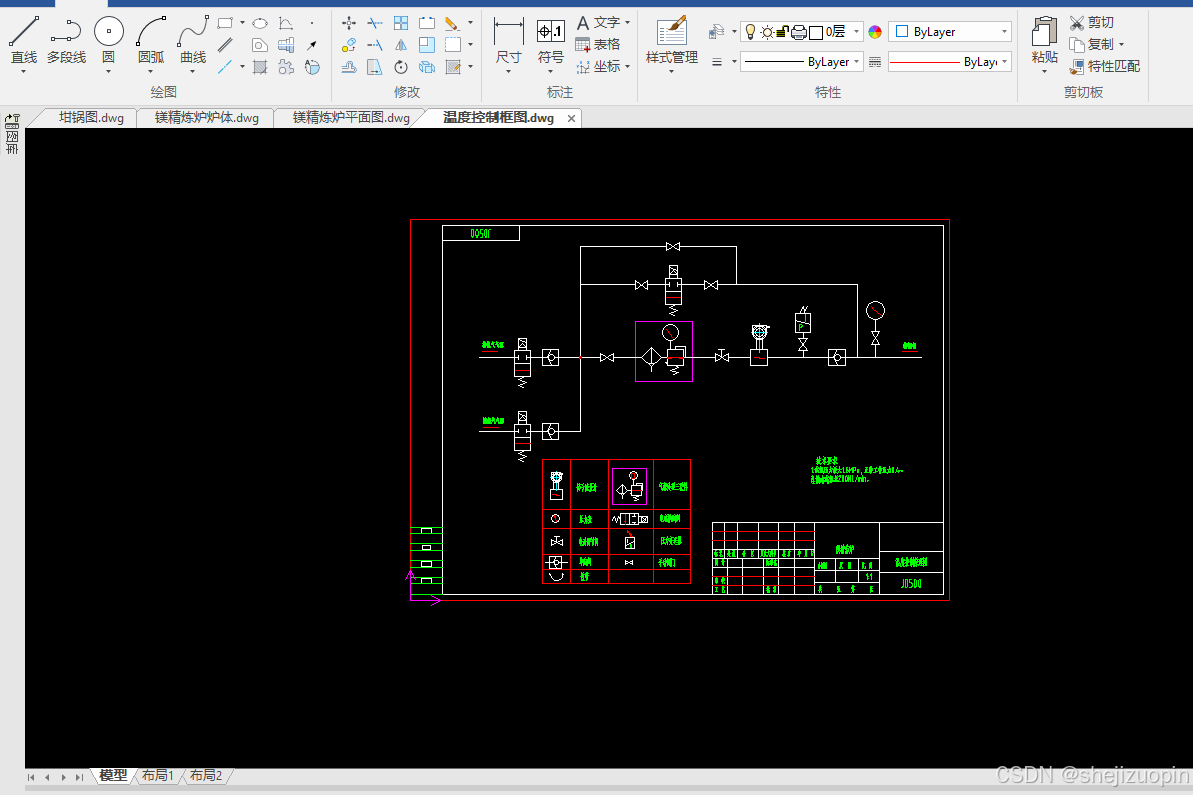This screenshot has width=1193, height=795.
Task: Close the 温度控制框图.dwg tab
Action: click(571, 119)
